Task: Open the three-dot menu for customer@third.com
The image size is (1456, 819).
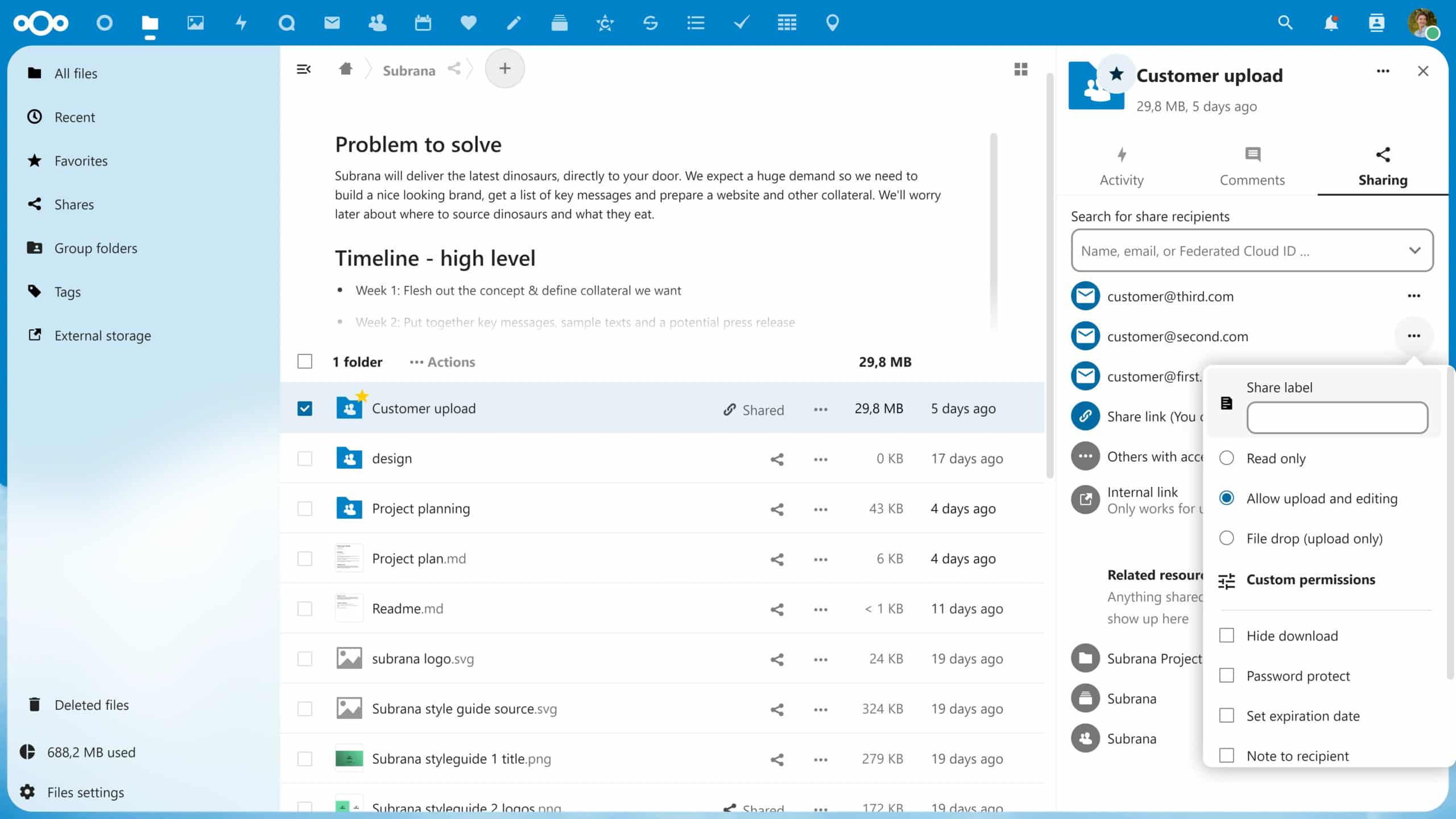Action: tap(1414, 296)
